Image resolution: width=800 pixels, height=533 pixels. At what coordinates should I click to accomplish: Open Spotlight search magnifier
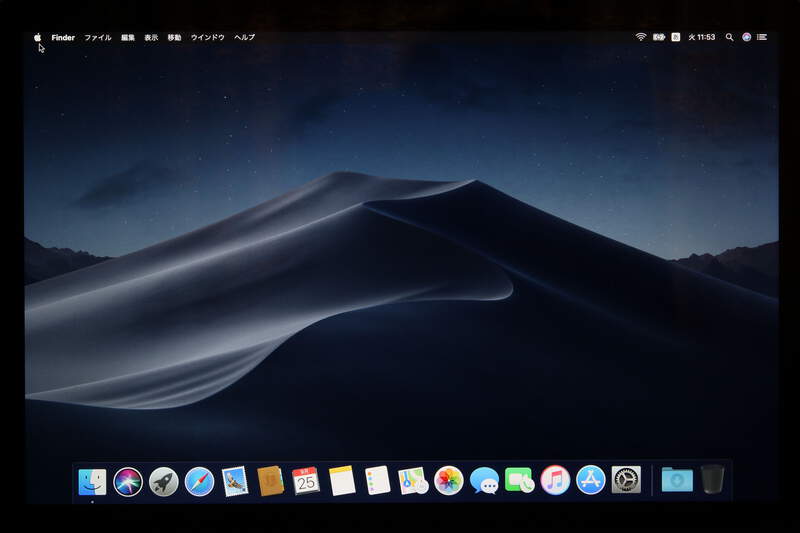coord(730,37)
